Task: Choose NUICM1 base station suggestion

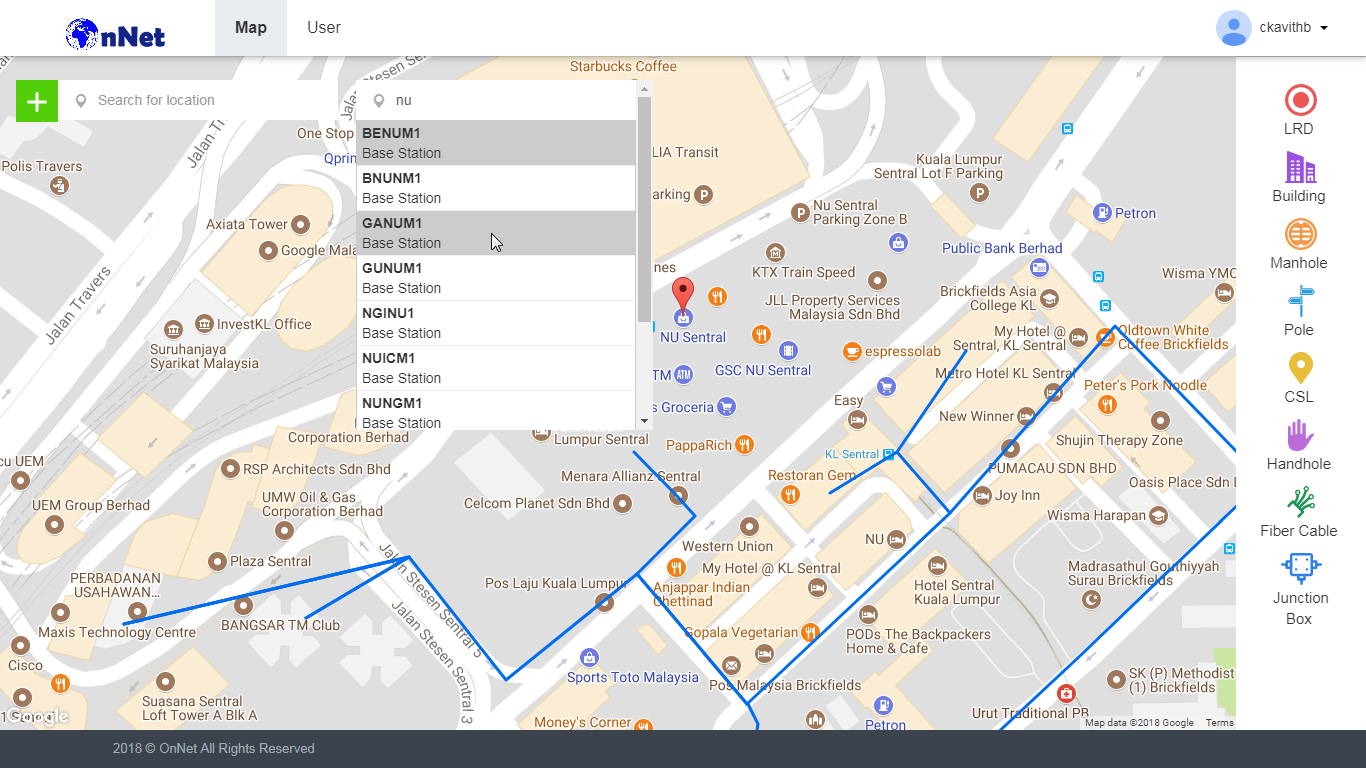Action: click(496, 368)
